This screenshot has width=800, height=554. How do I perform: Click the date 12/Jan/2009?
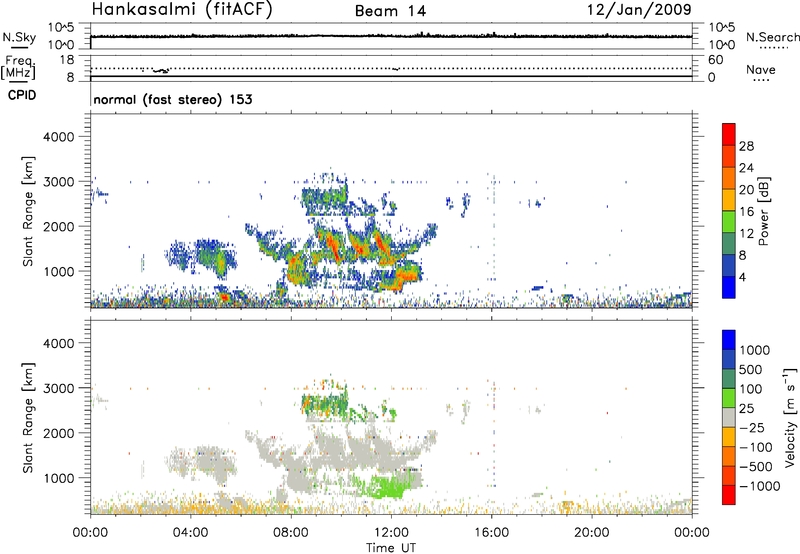pyautogui.click(x=639, y=9)
